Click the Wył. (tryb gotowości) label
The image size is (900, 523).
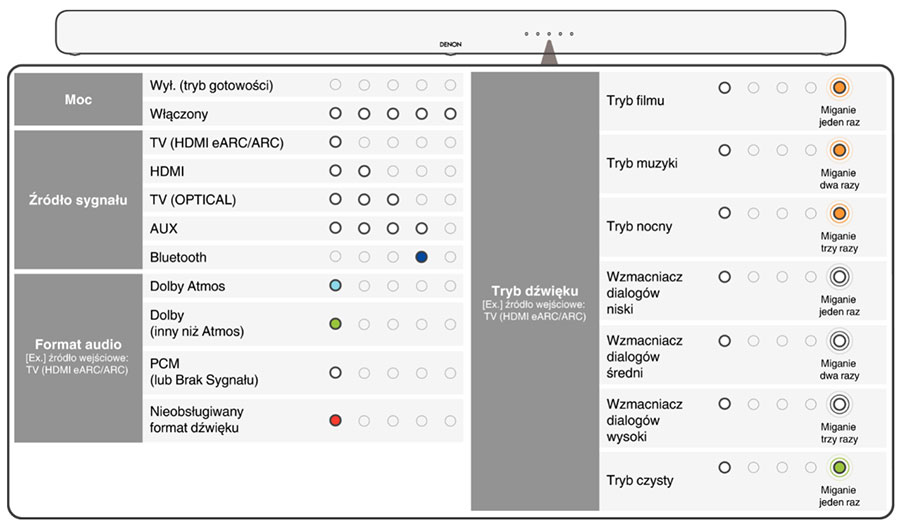pos(211,85)
